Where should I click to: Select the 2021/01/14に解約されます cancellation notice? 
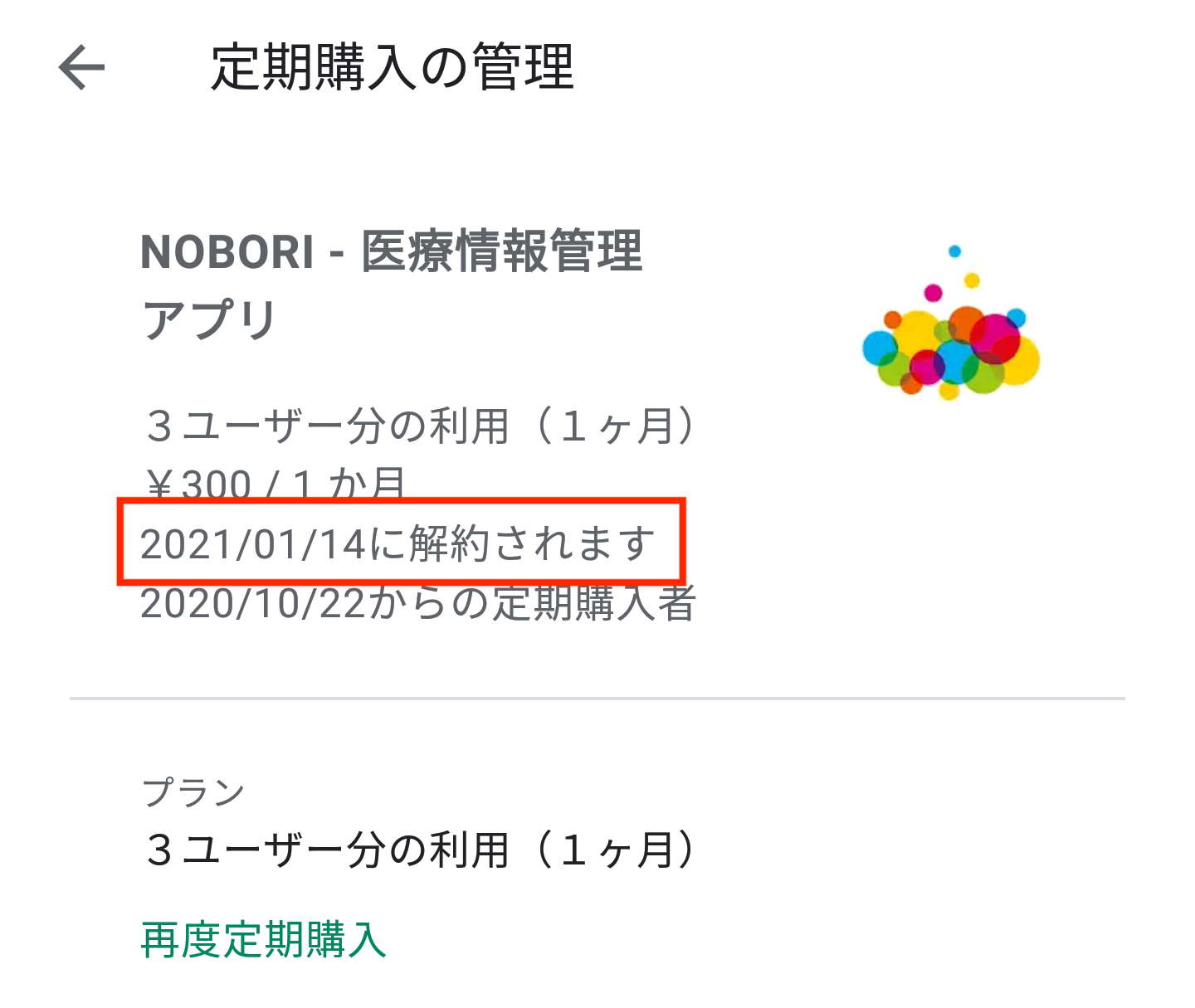[398, 544]
